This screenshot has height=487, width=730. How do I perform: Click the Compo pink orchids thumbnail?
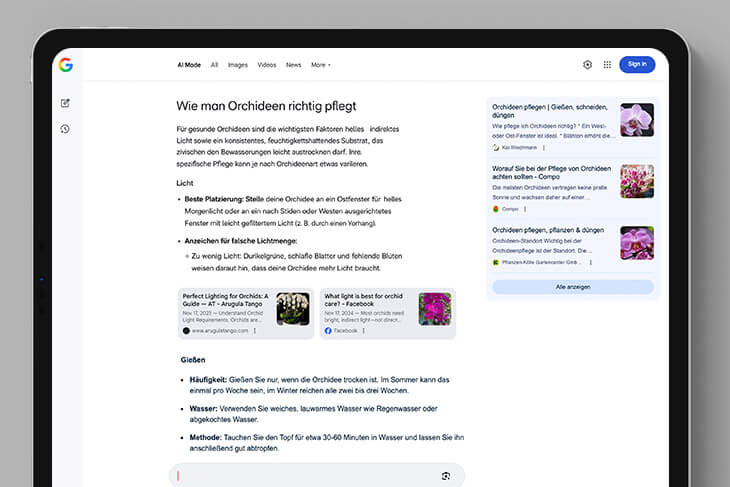pos(637,181)
